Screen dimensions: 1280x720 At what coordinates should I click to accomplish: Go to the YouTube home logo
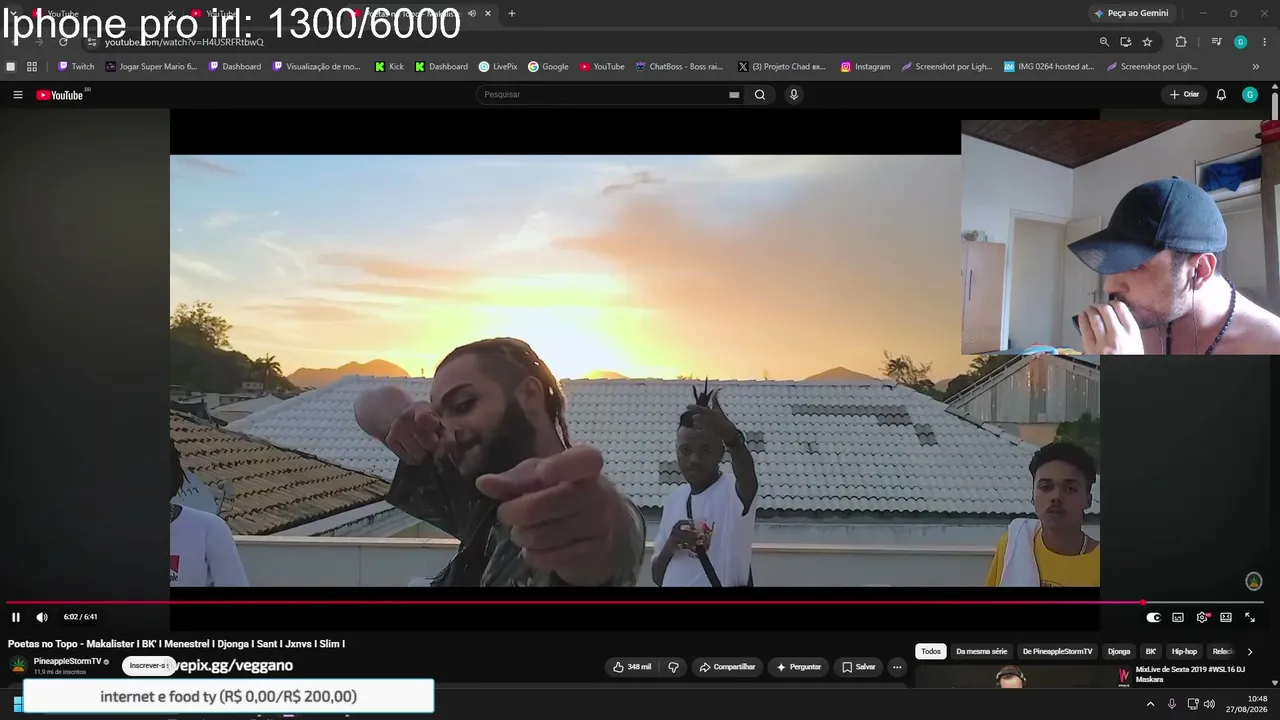[x=60, y=95]
